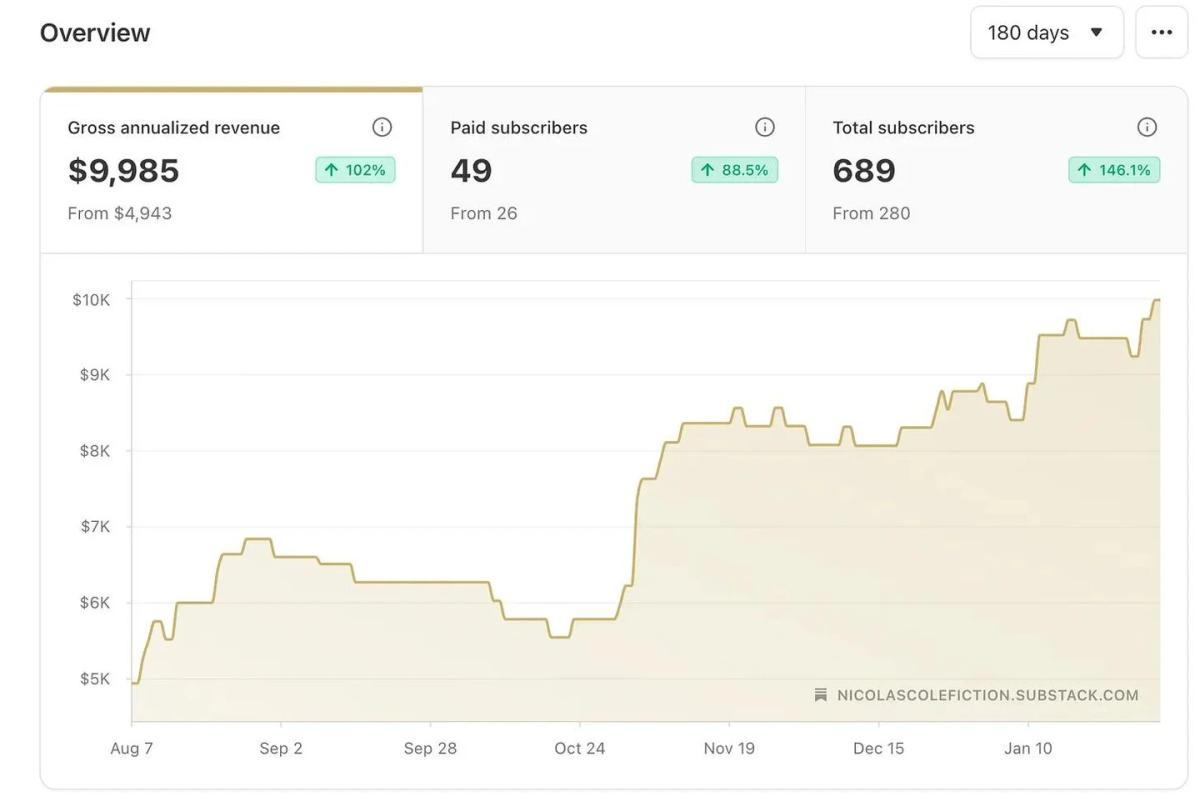Toggle the 146.1% growth badge
1200x802 pixels.
pos(1113,169)
